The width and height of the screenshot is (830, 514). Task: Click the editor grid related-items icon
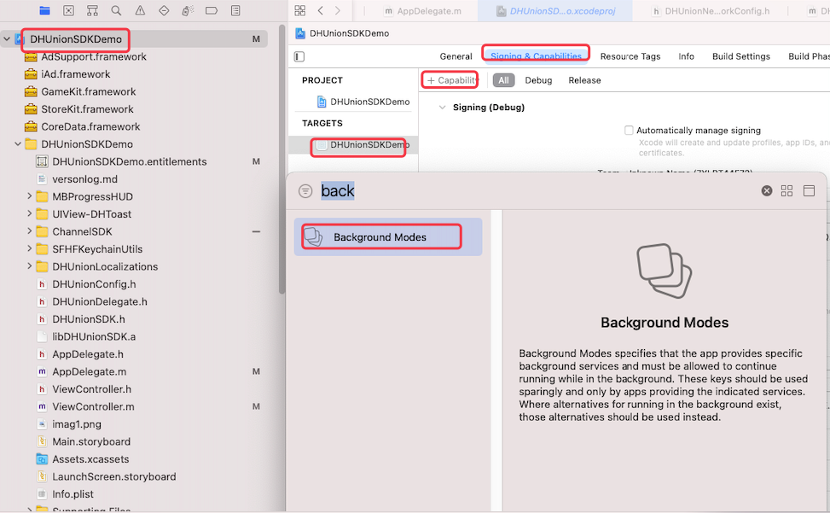click(x=300, y=11)
